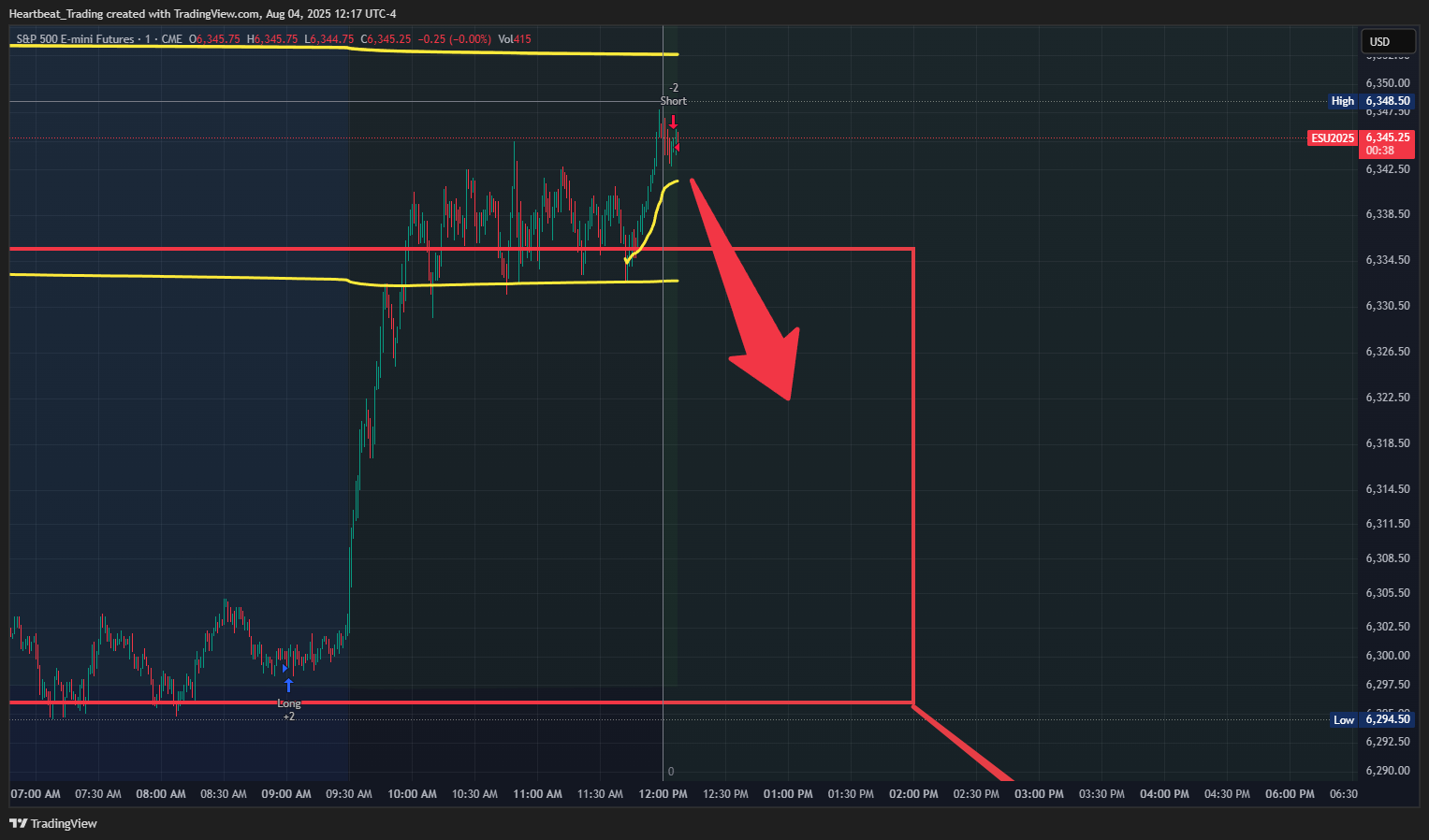This screenshot has width=1429, height=840.
Task: Click the 6,322.50 price axis label
Action: click(1388, 398)
